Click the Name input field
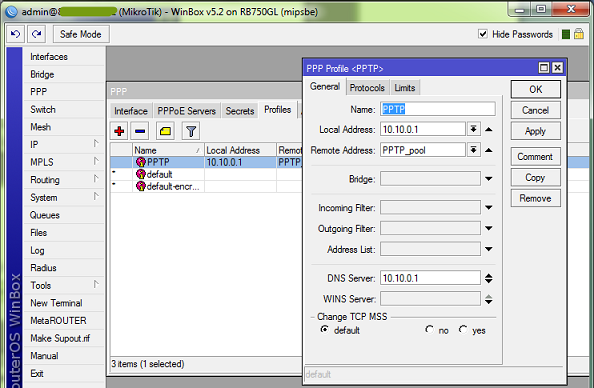Viewport: 594px width, 388px height. (438, 109)
